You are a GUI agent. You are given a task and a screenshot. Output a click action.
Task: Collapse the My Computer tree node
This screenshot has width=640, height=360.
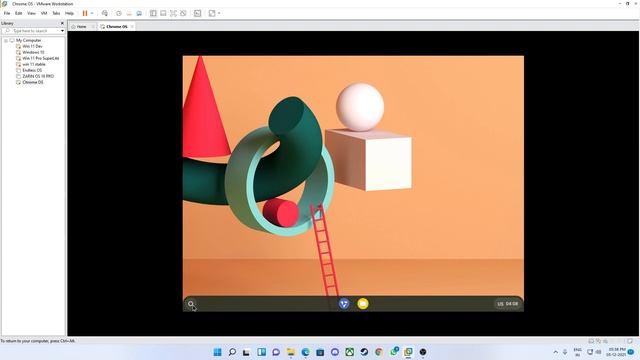point(6,40)
